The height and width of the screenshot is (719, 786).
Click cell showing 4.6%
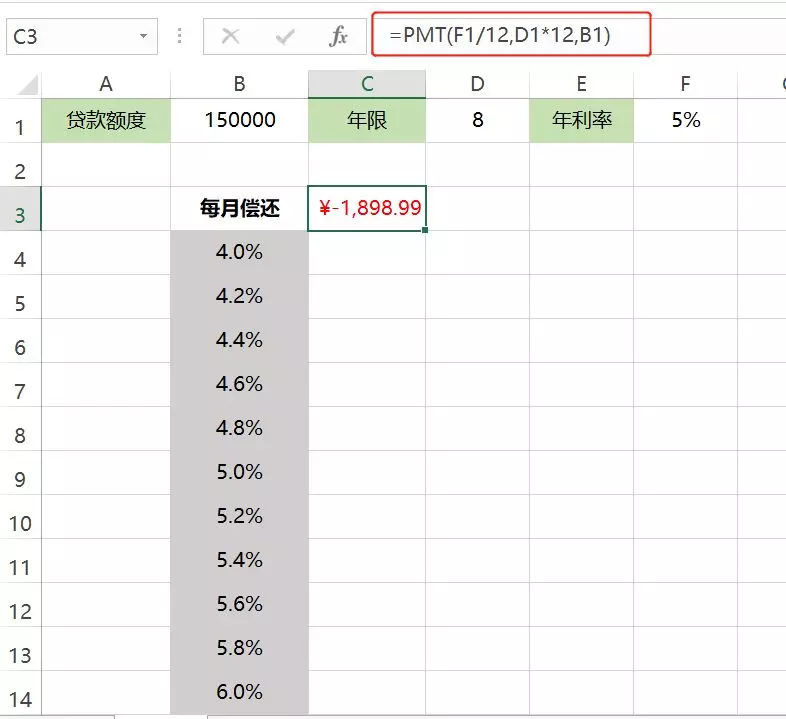point(240,385)
